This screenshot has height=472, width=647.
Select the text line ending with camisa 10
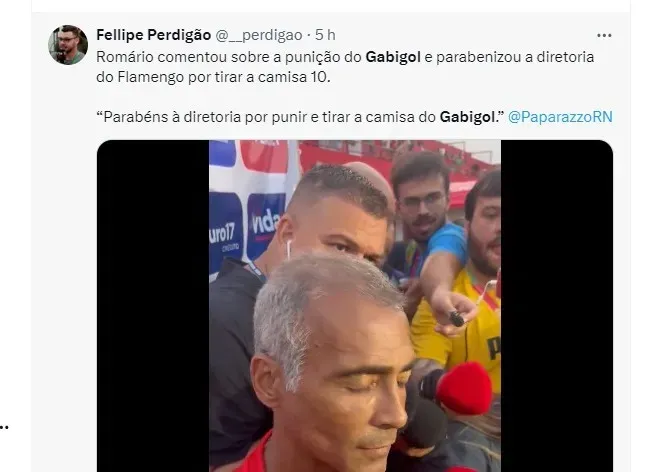point(213,77)
